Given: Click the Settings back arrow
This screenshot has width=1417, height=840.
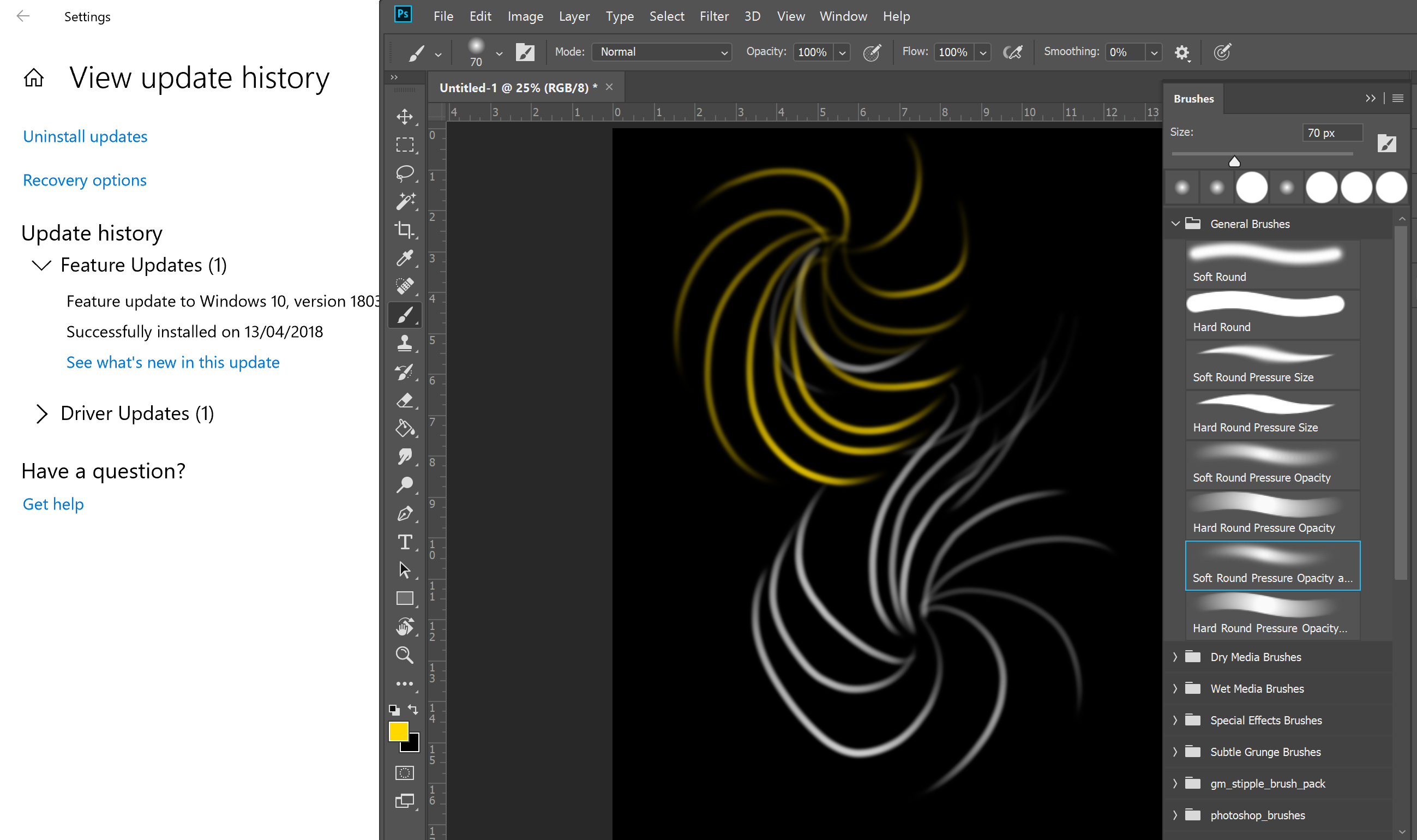Looking at the screenshot, I should tap(23, 16).
